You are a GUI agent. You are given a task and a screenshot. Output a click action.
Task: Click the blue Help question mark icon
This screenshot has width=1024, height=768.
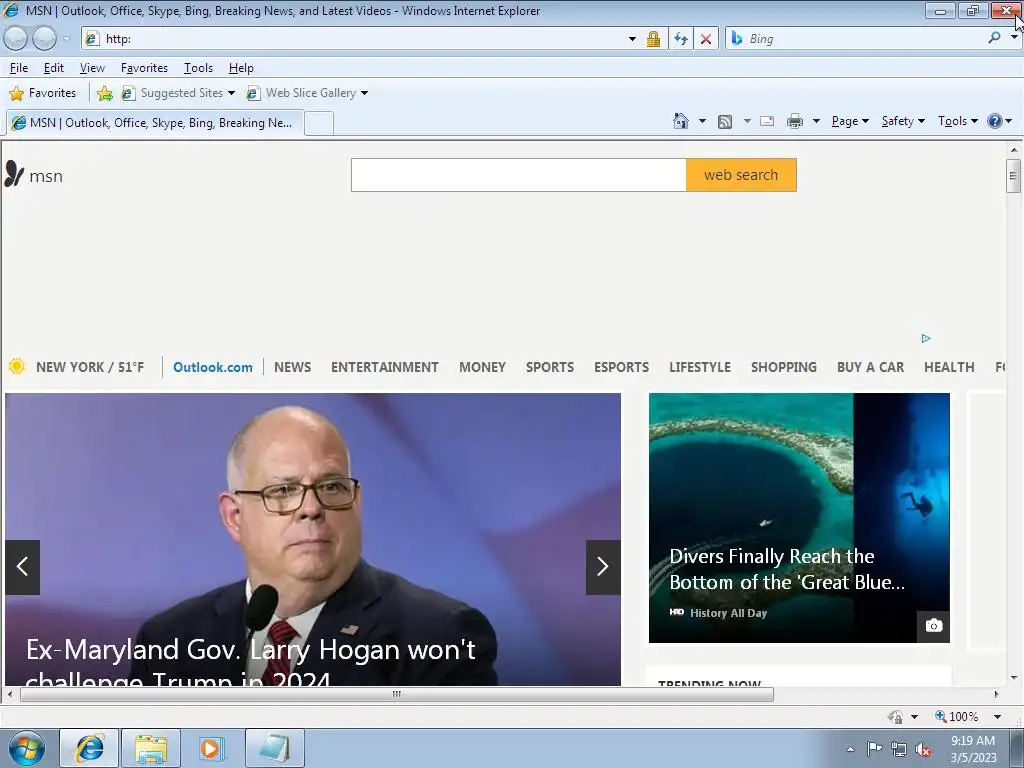(995, 121)
